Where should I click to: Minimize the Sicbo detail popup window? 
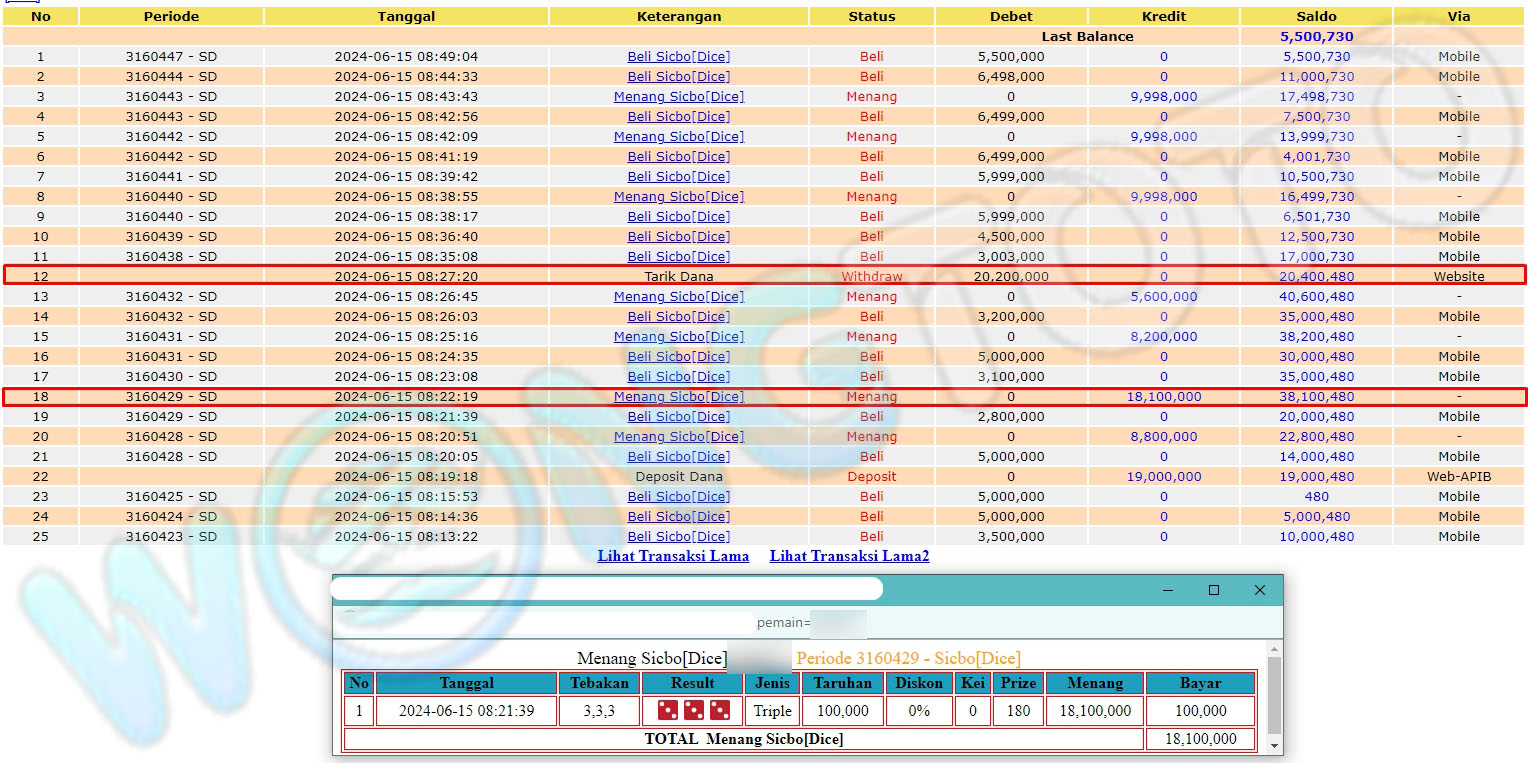(1168, 590)
